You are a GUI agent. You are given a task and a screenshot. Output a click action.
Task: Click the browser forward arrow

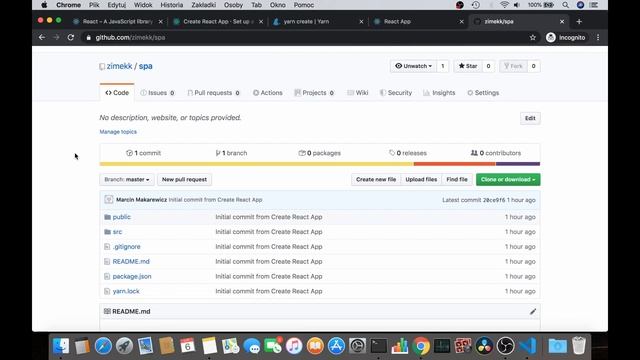click(x=56, y=37)
